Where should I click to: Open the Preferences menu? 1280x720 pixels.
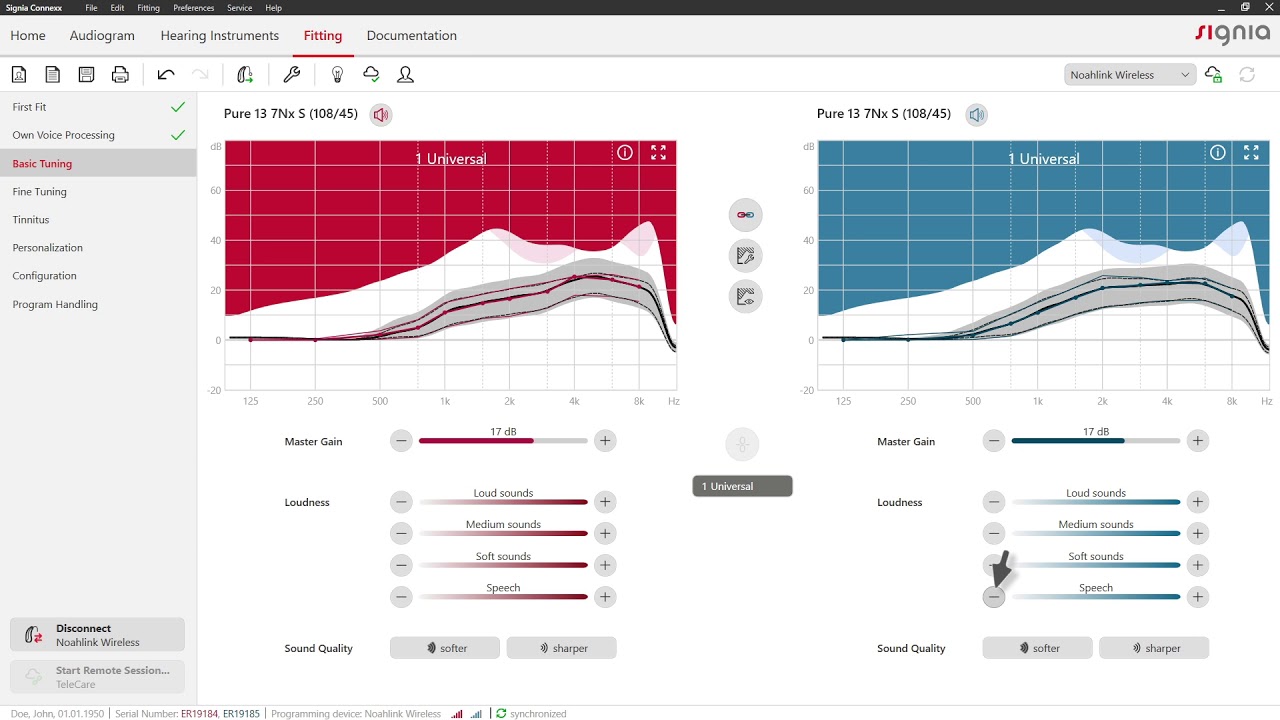click(193, 8)
